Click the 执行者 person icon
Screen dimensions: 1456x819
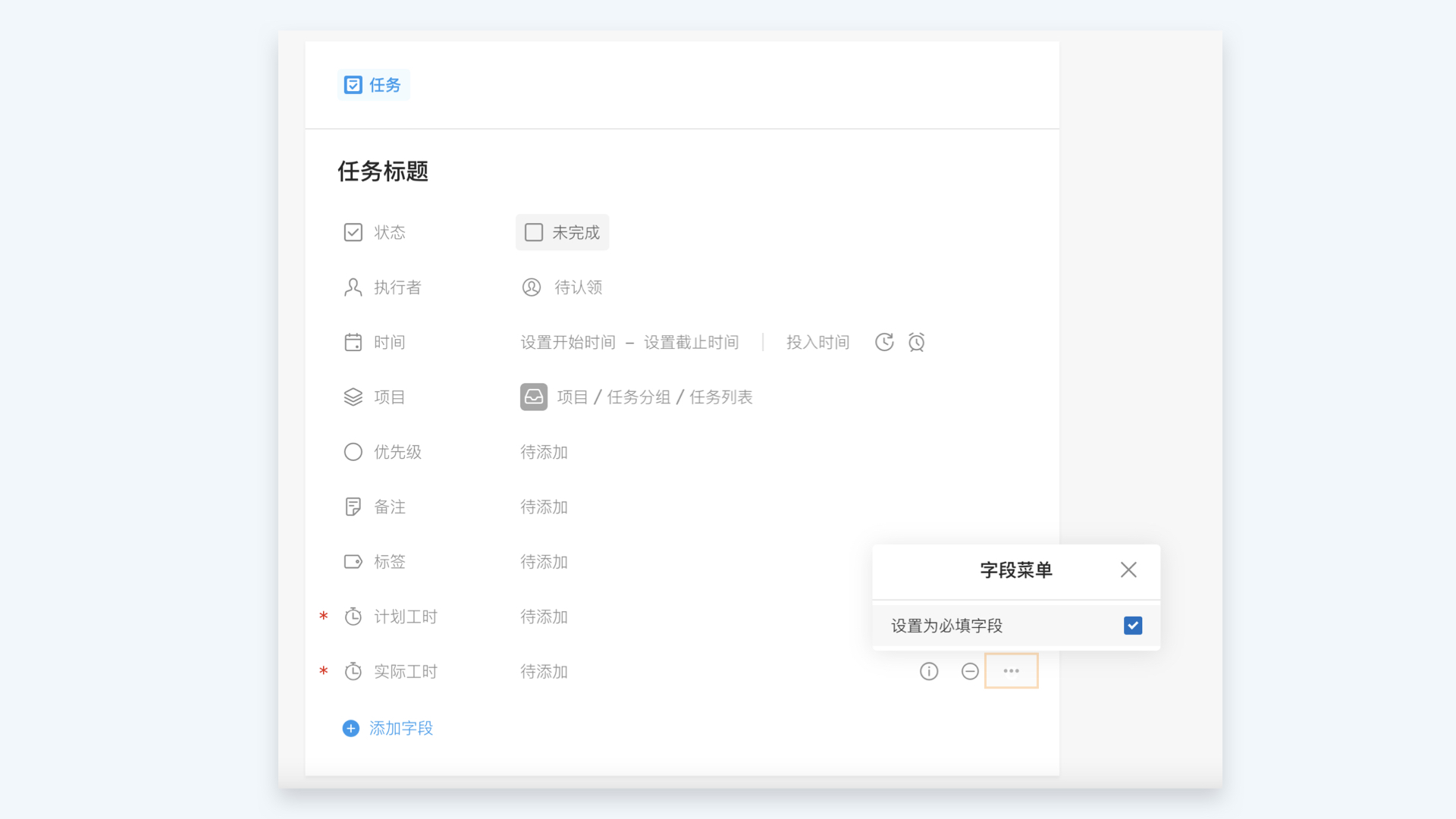[x=353, y=287]
